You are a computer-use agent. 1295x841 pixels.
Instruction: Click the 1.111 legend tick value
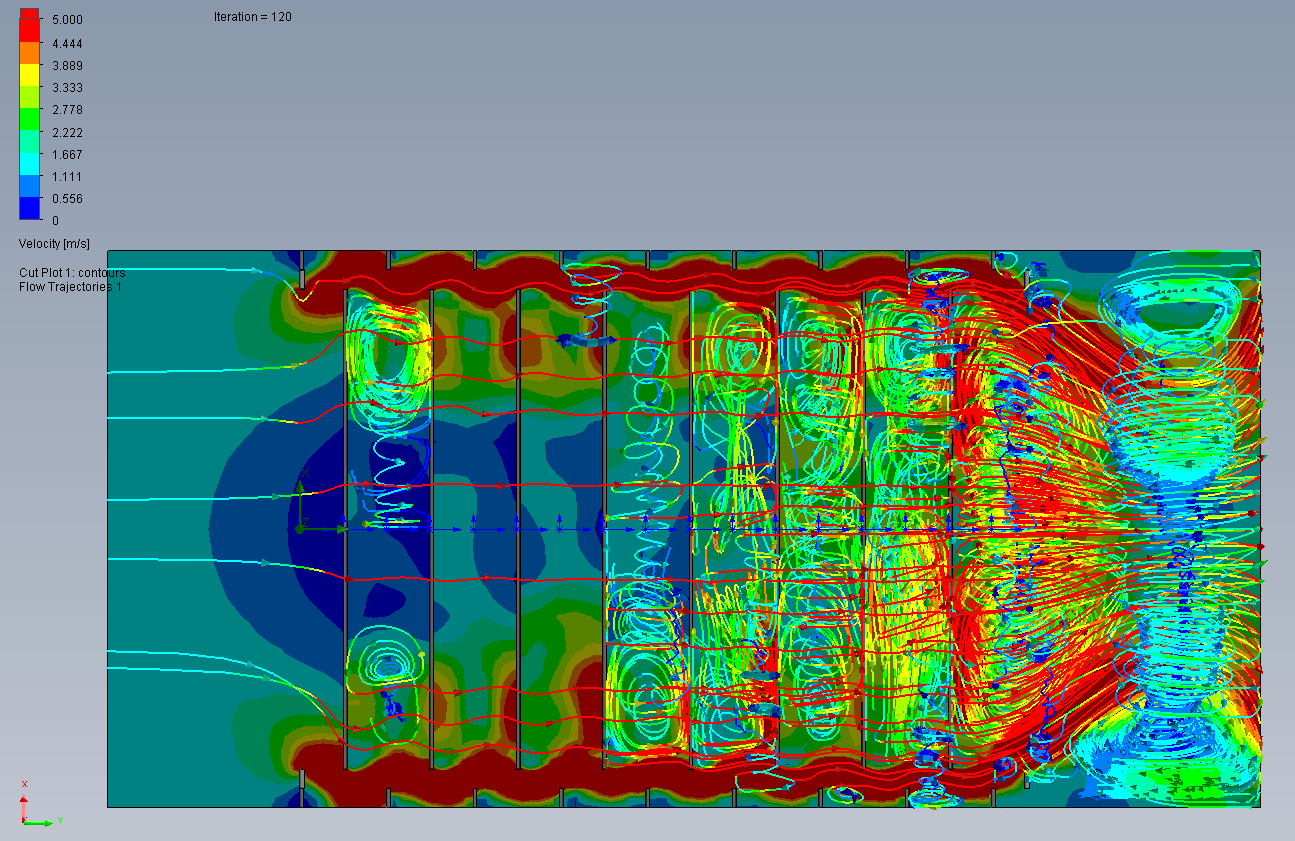tap(67, 177)
